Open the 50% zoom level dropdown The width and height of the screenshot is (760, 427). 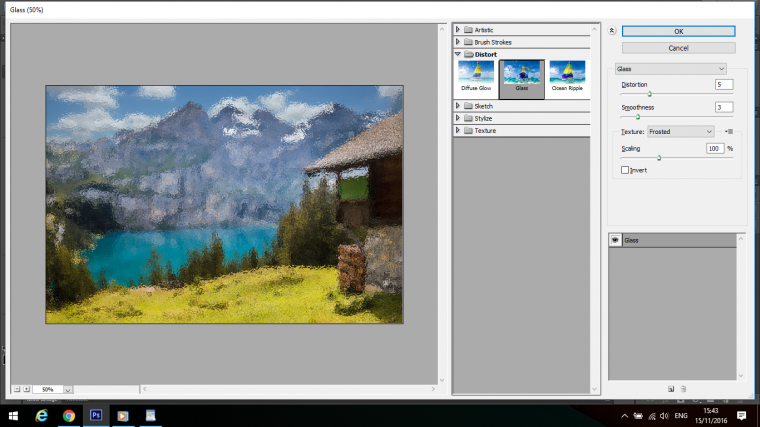pyautogui.click(x=68, y=390)
